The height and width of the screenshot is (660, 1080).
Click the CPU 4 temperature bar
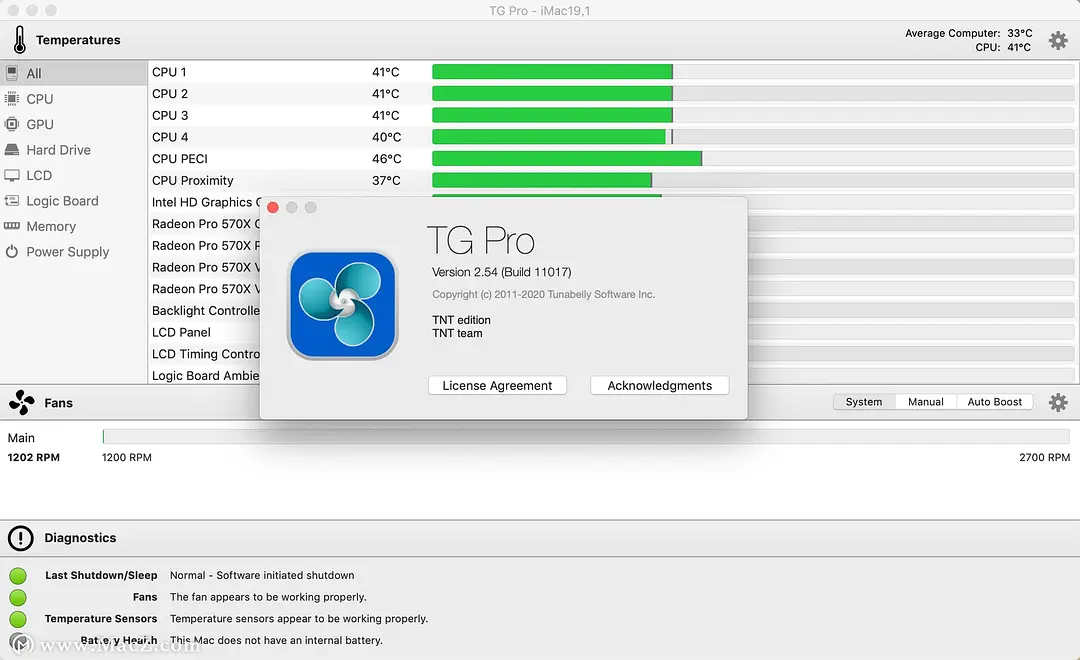pyautogui.click(x=753, y=136)
